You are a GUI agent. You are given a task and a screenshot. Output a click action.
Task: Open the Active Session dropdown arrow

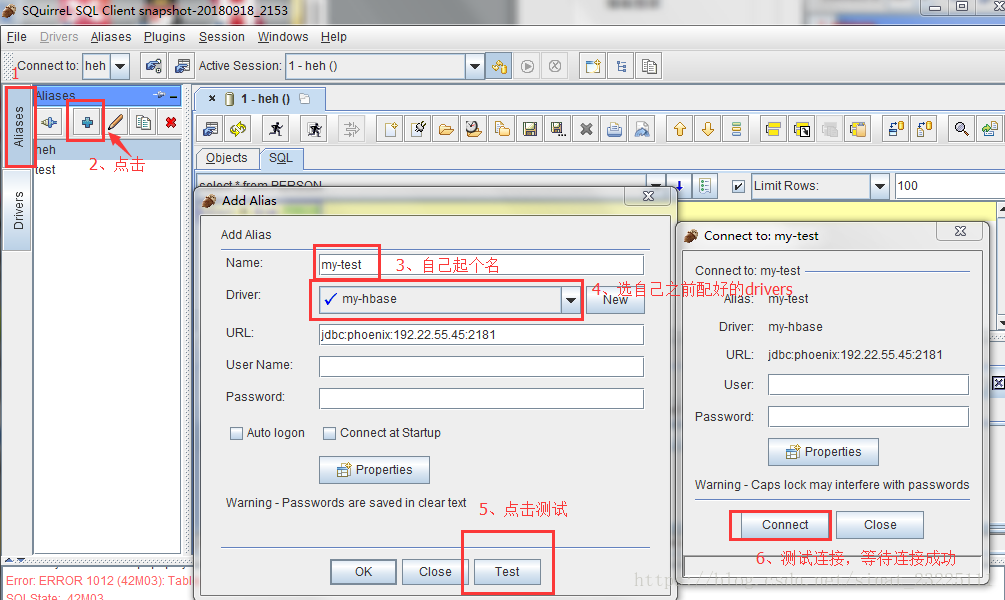click(474, 65)
